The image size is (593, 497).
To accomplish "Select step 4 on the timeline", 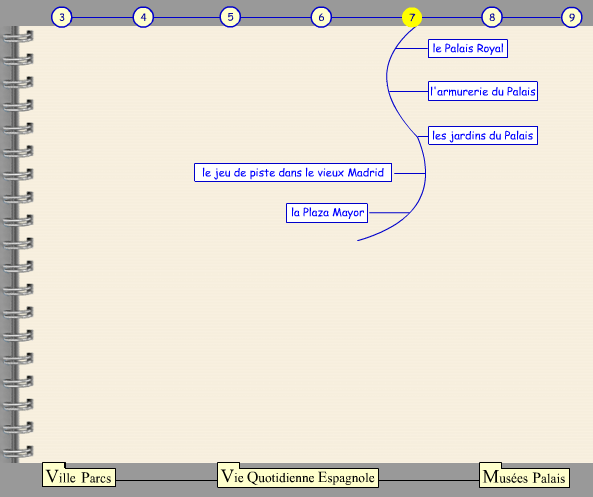I will tap(143, 17).
